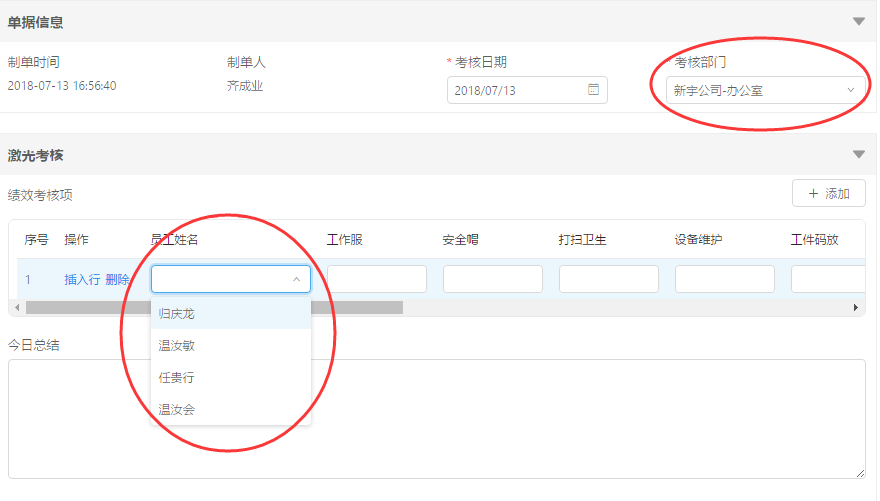Viewport: 880px width, 501px height.
Task: Select 任贵行 from the list
Action: pyautogui.click(x=231, y=378)
